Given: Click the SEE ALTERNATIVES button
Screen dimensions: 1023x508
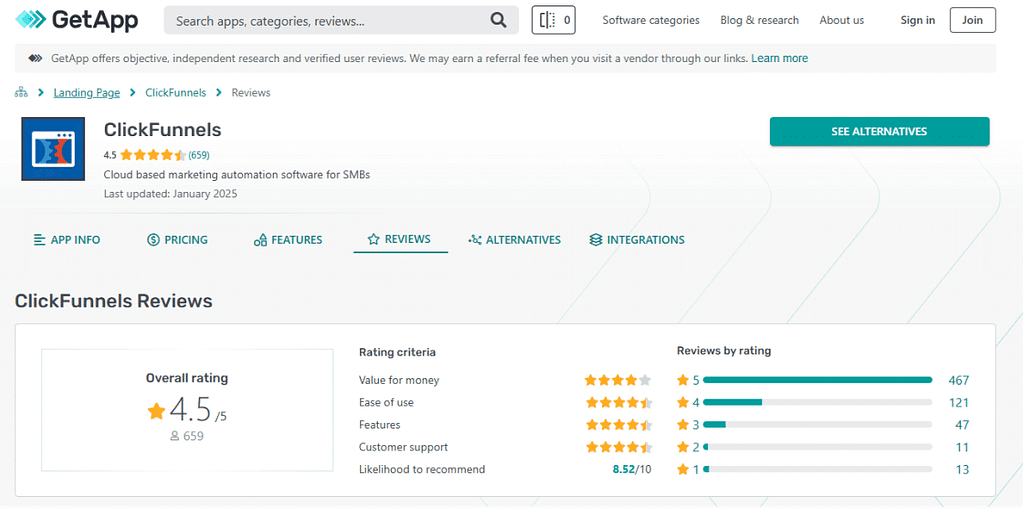Looking at the screenshot, I should (x=879, y=132).
